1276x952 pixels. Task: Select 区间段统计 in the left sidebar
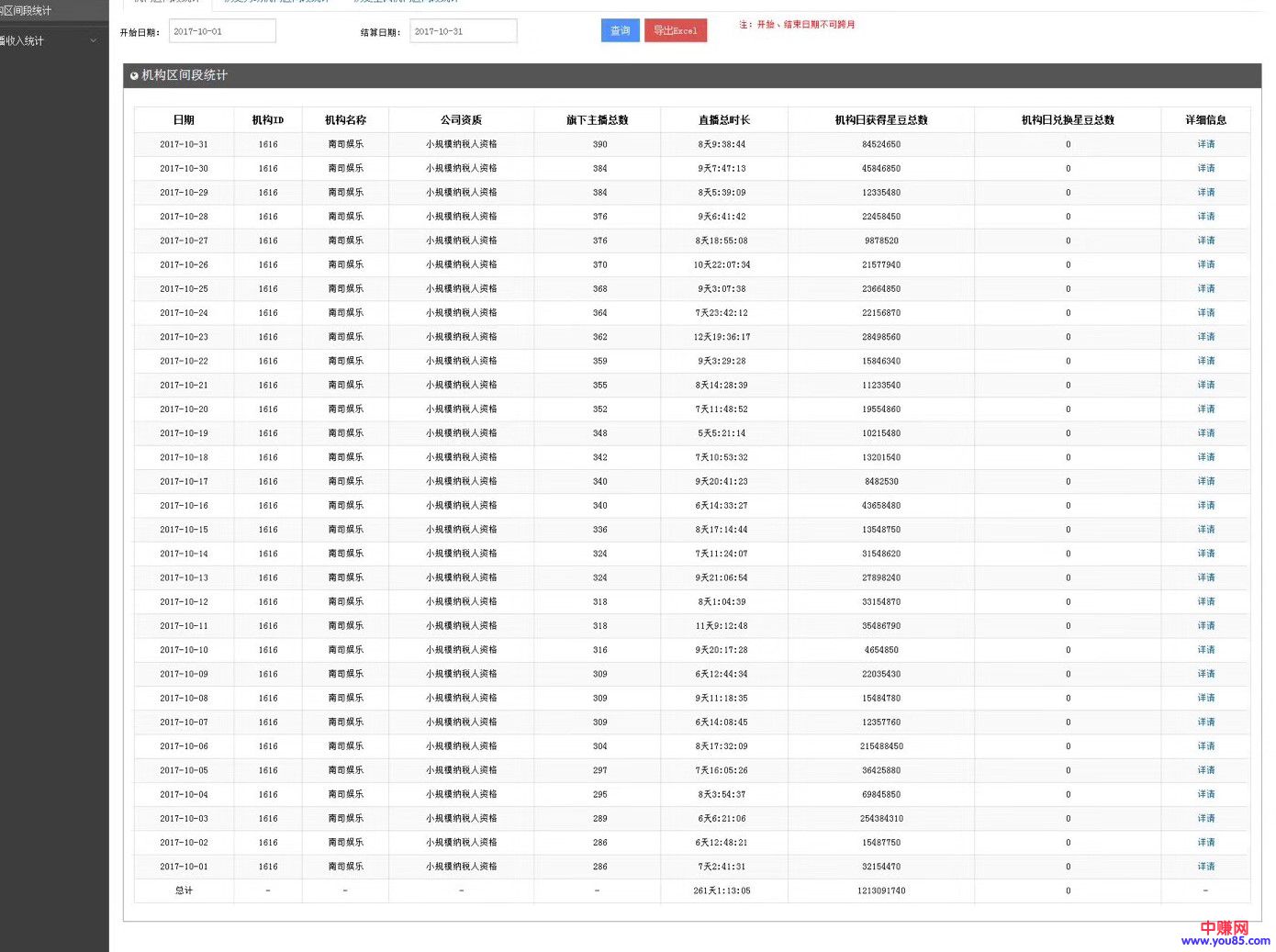28,11
